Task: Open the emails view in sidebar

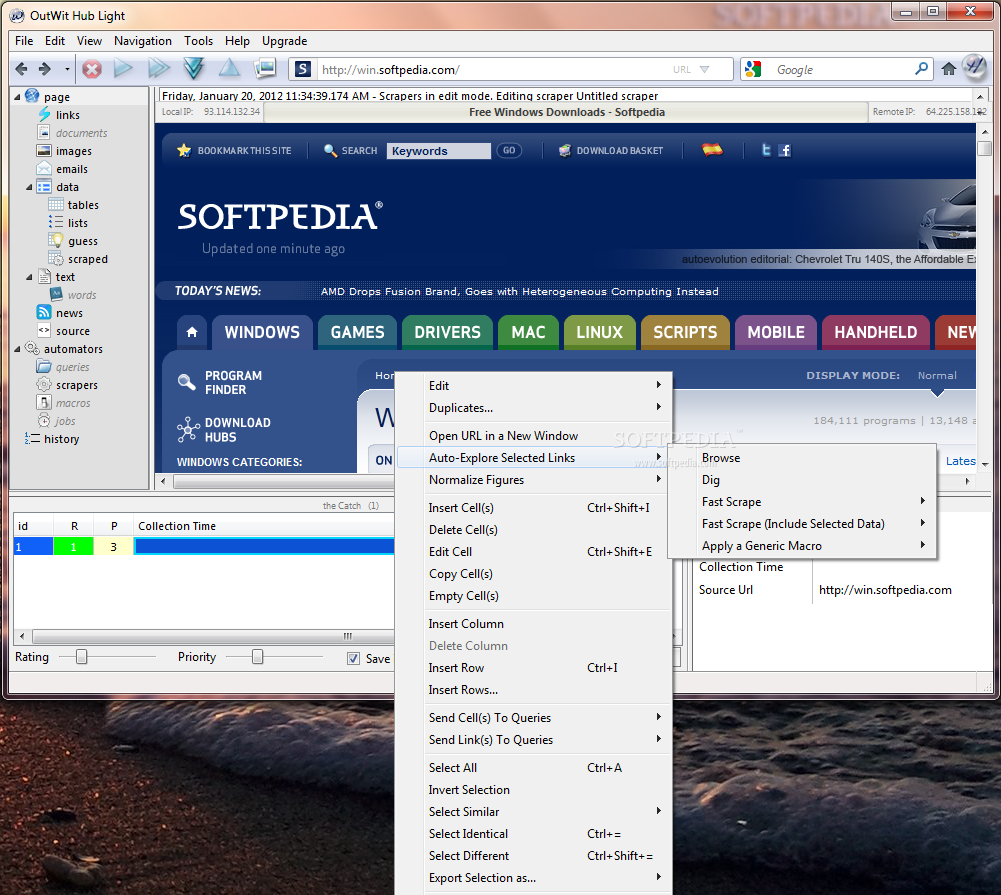Action: 72,169
